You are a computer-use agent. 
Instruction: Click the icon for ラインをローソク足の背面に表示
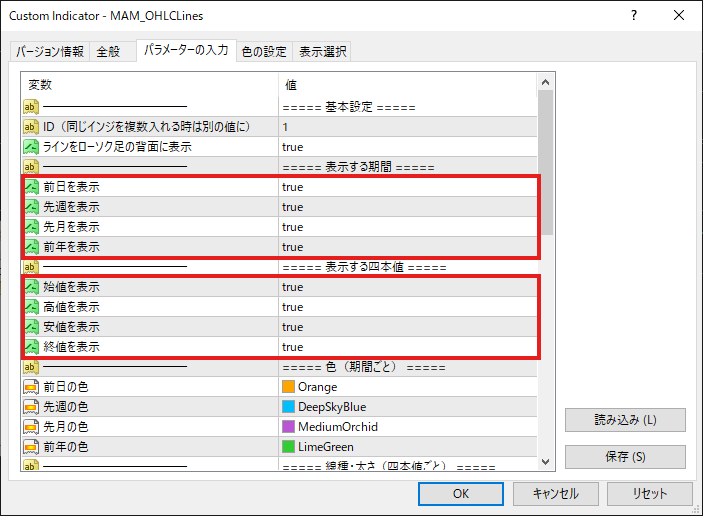31,147
